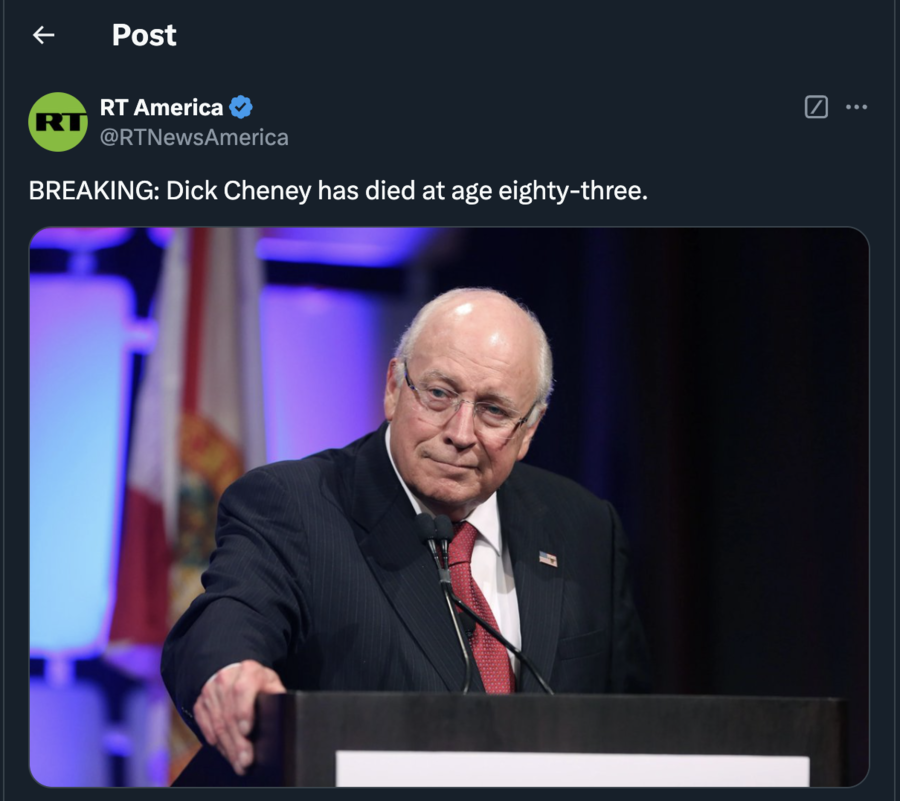900x801 pixels.
Task: Go back using the left arrow
Action: click(x=44, y=35)
